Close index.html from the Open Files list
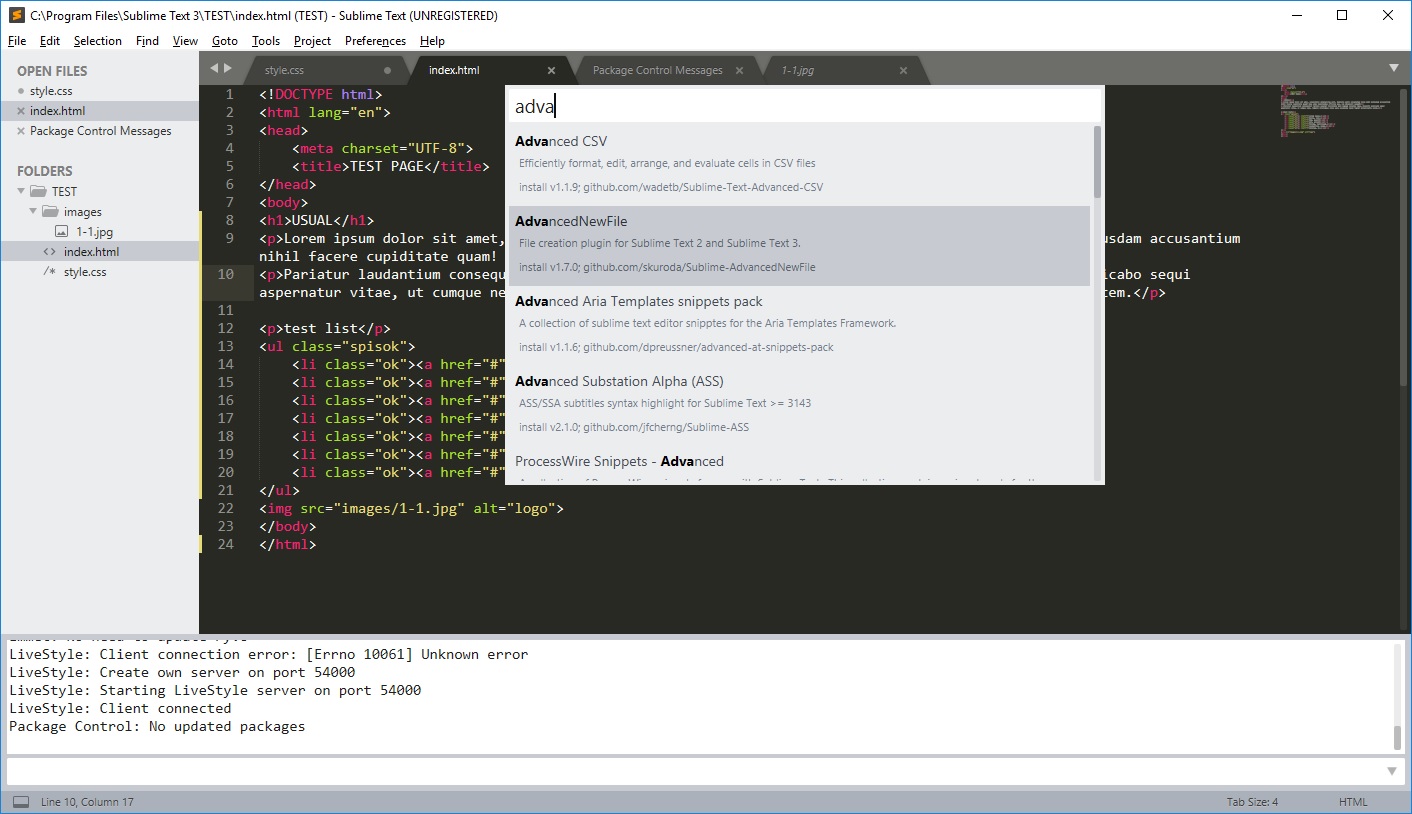Image resolution: width=1412 pixels, height=814 pixels. [x=21, y=111]
